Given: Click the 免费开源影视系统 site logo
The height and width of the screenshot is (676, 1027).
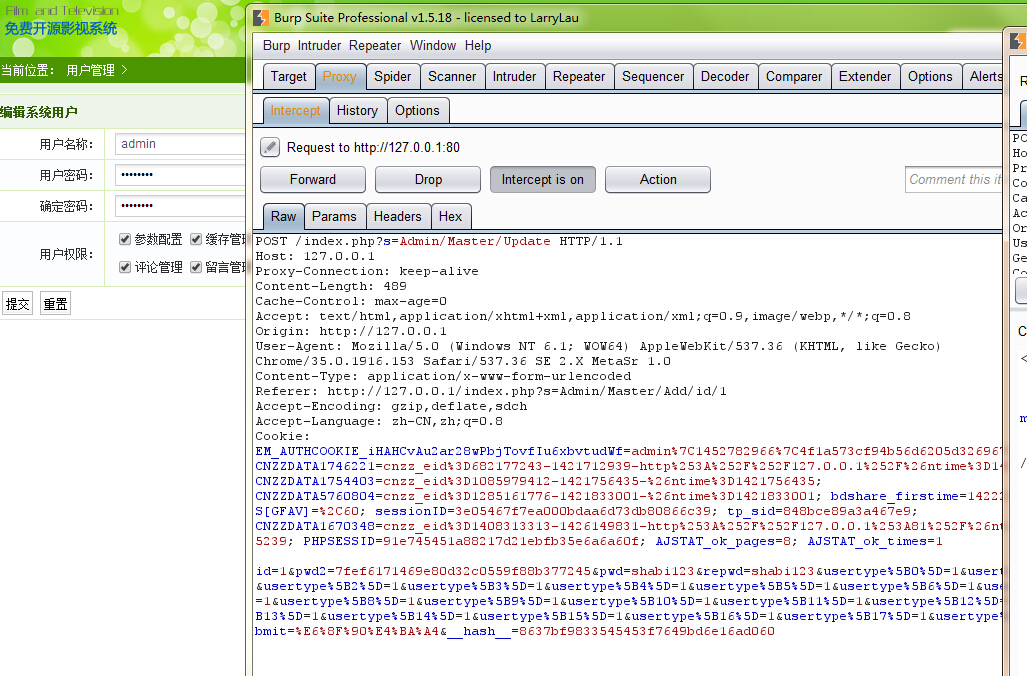Looking at the screenshot, I should [61, 28].
